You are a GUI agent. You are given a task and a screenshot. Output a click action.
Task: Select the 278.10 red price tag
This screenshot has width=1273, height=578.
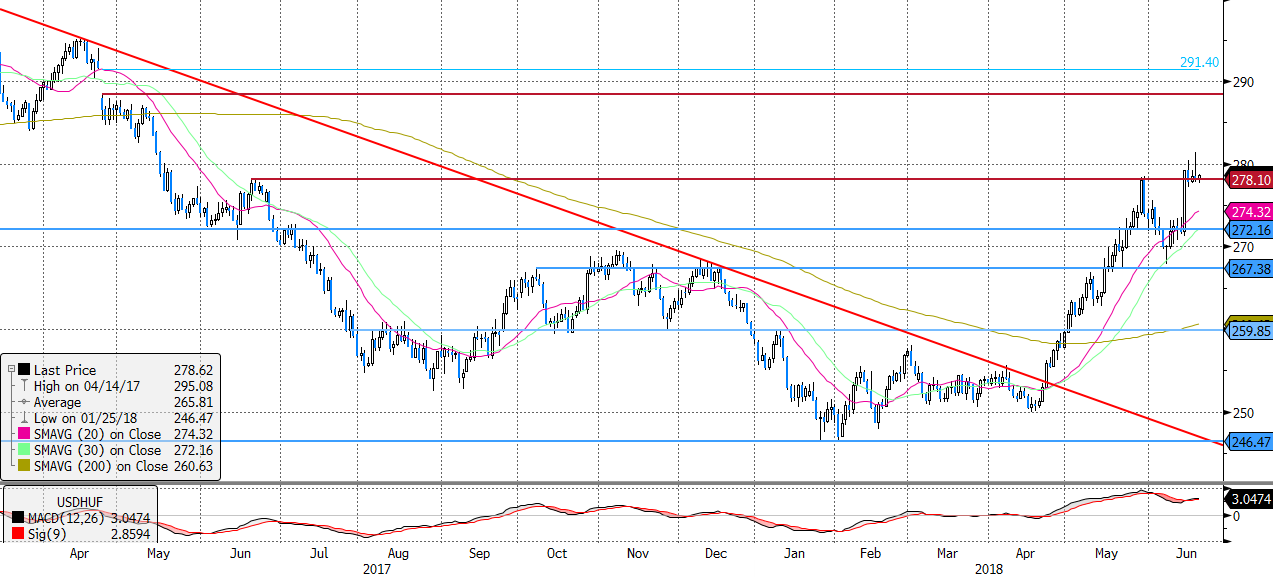[x=1249, y=180]
